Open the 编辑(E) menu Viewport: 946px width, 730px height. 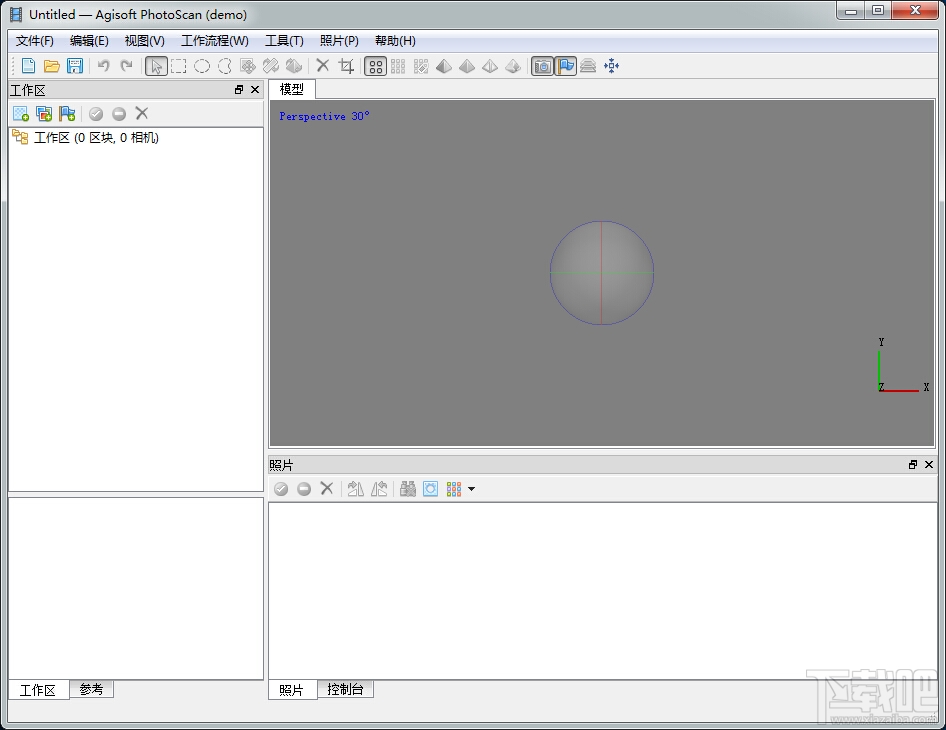point(89,40)
